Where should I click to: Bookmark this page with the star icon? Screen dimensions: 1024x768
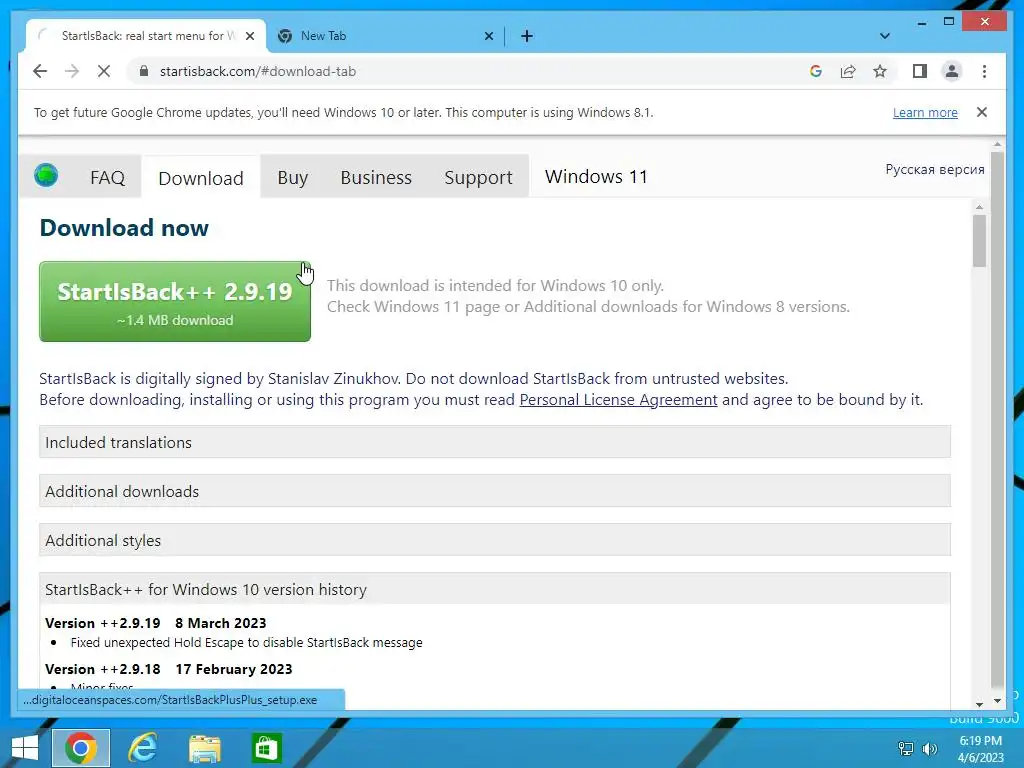[x=880, y=71]
